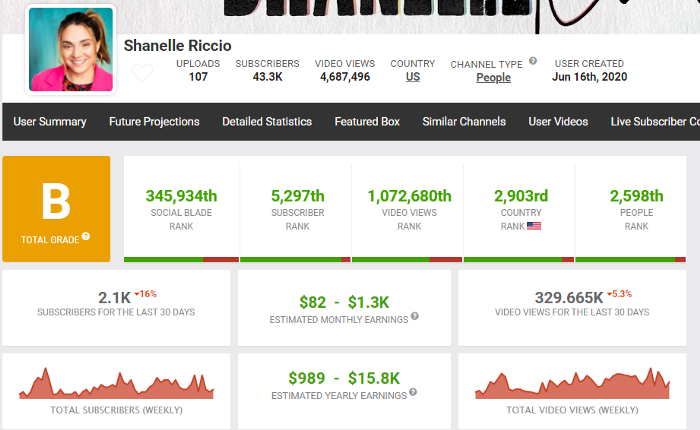Click the help icon beside Channel Type
Screen dimensions: 700x430
click(533, 62)
